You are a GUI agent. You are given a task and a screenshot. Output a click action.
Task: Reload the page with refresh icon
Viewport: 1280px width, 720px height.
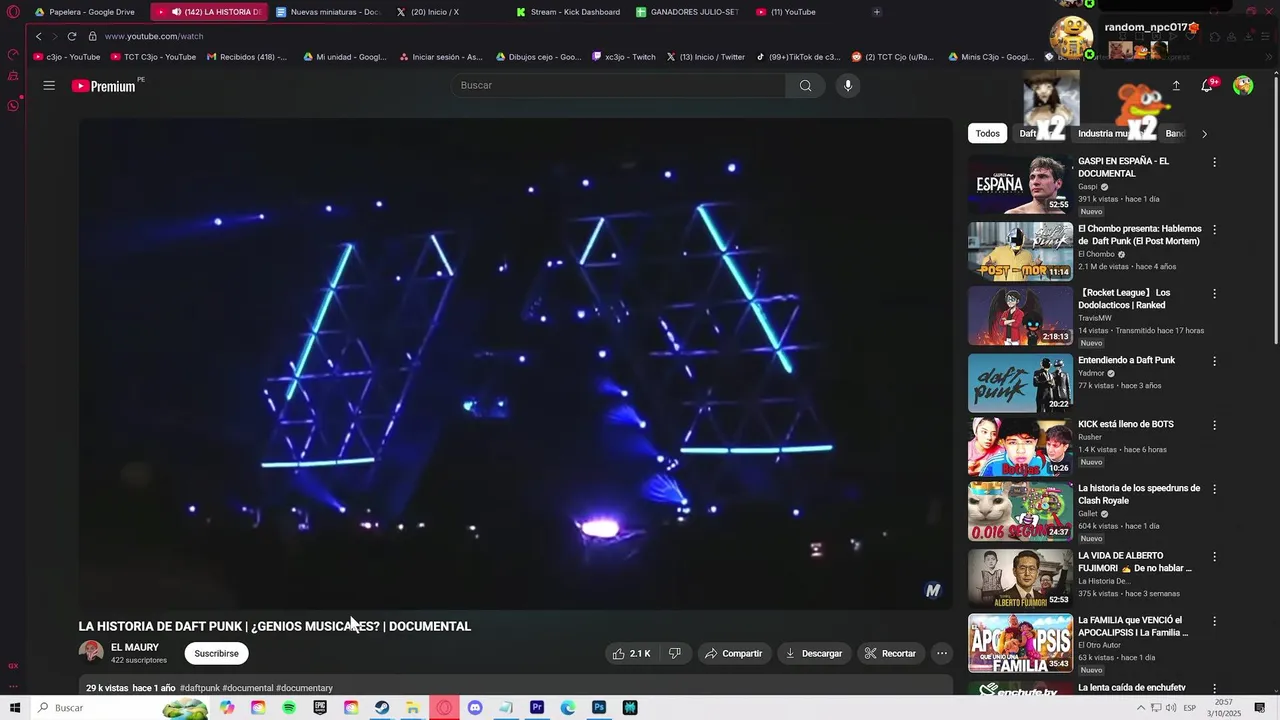(72, 36)
